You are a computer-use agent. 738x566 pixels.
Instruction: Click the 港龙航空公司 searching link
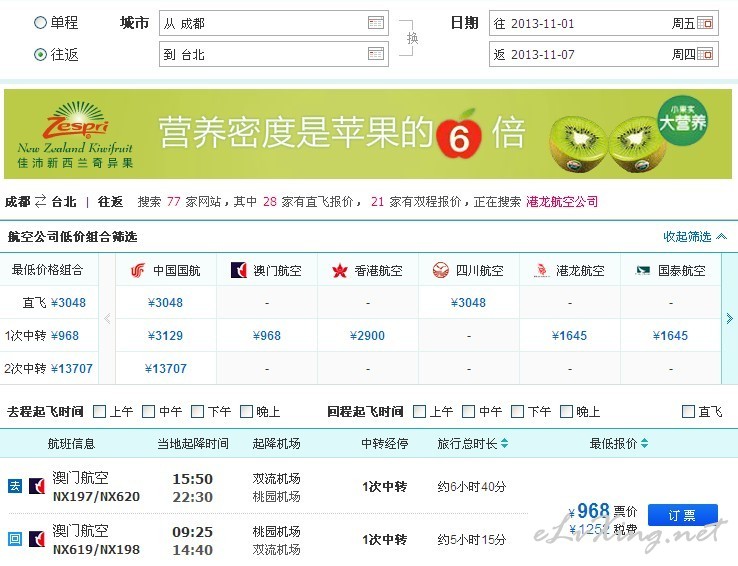(562, 202)
